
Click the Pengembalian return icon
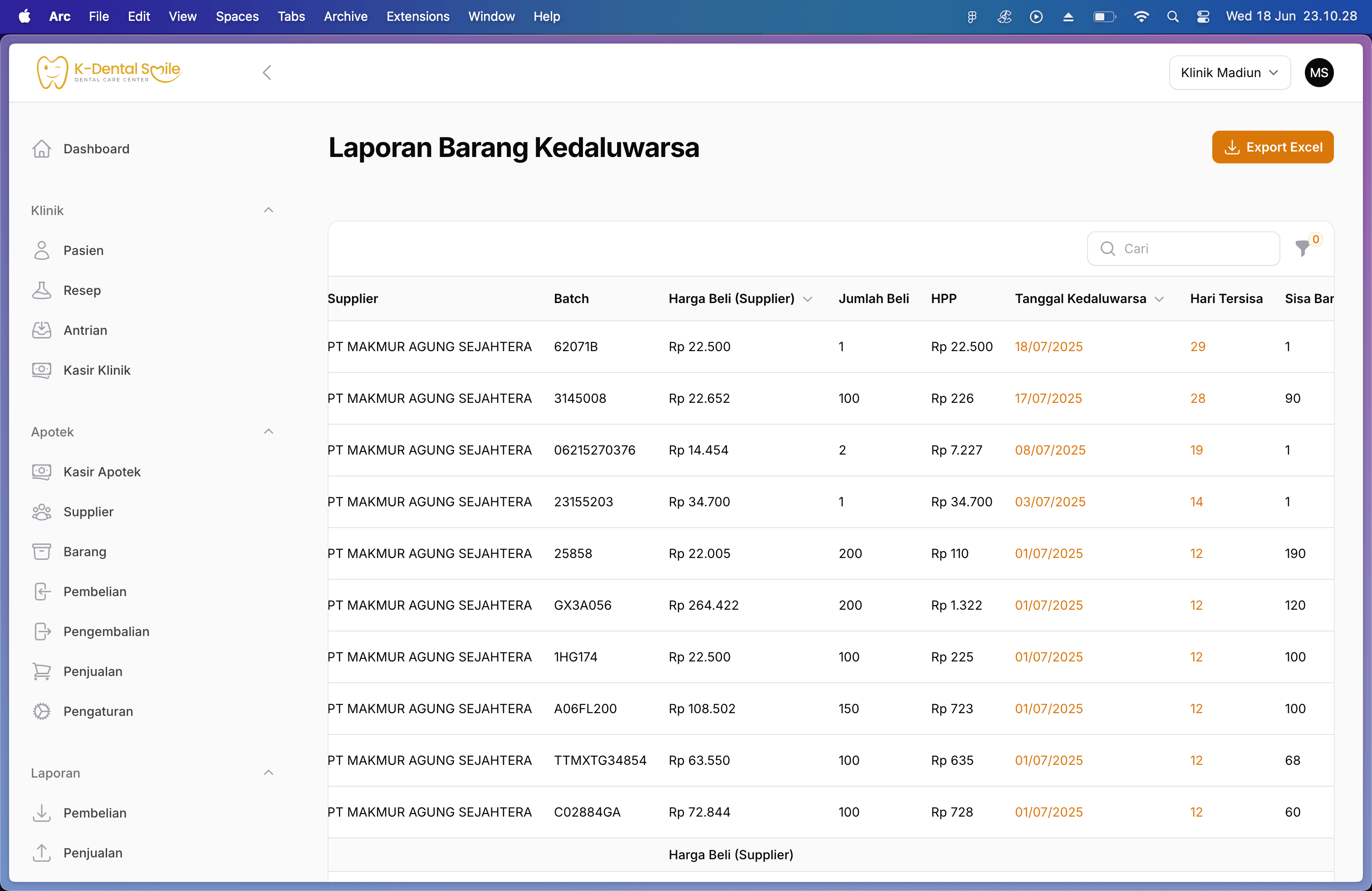(x=41, y=632)
